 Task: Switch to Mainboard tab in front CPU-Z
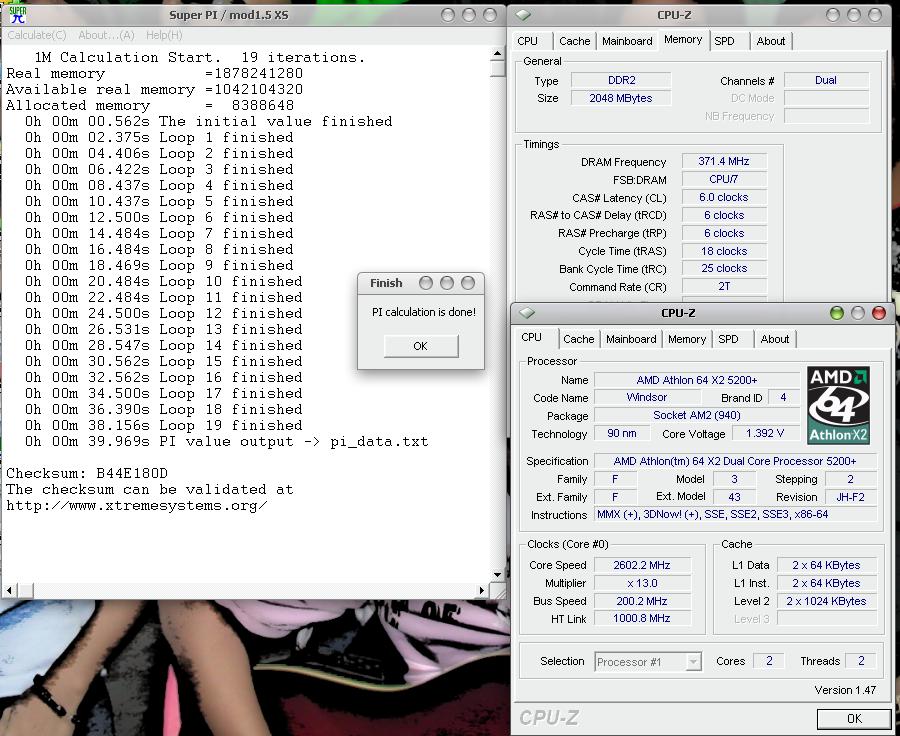click(631, 339)
